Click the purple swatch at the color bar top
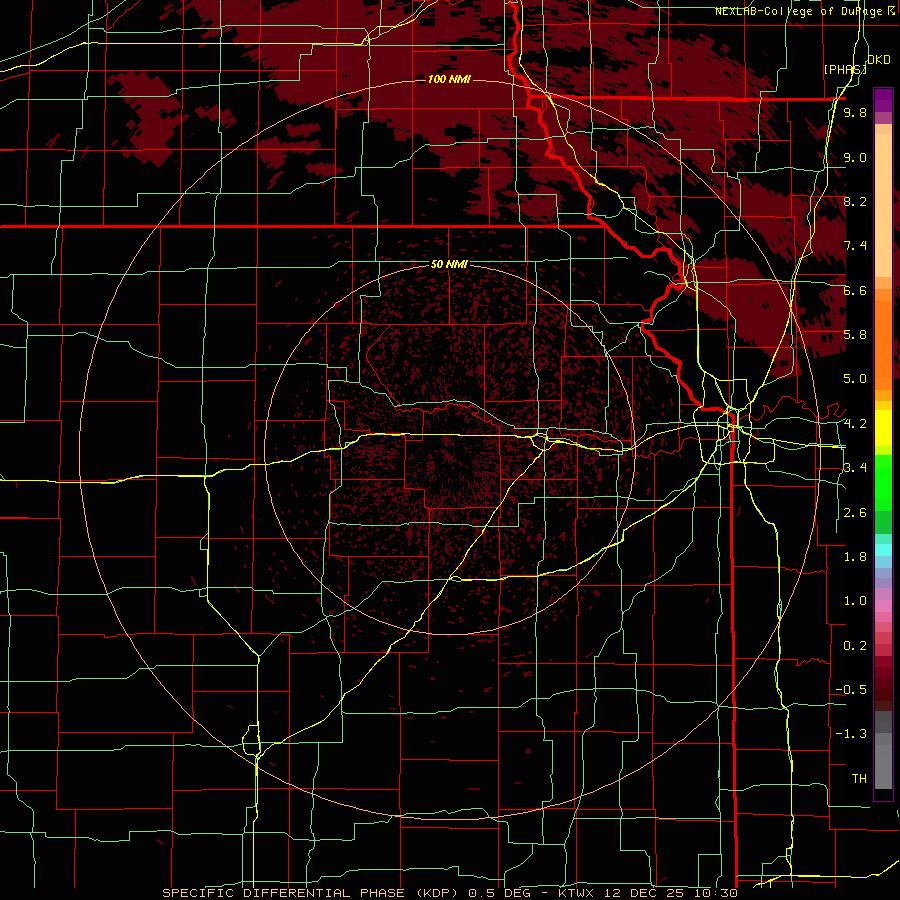This screenshot has height=900, width=900. [883, 100]
